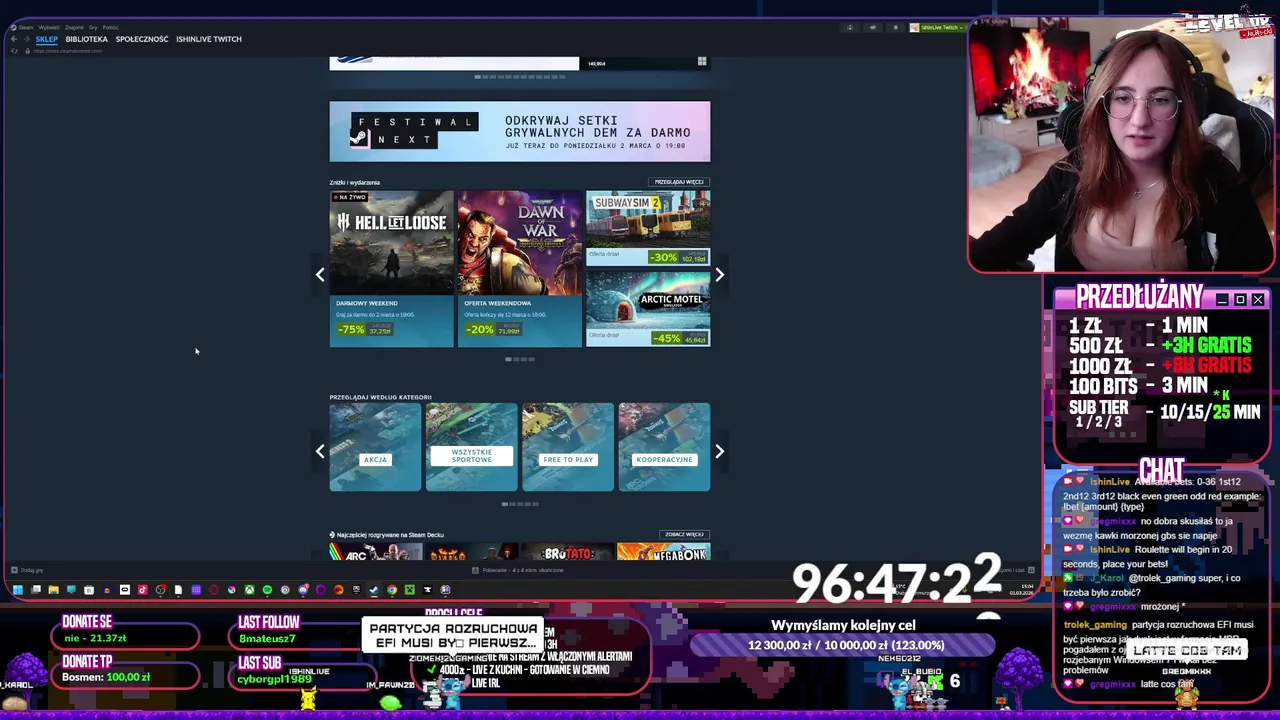Screen dimensions: 1280x720
Task: Close the Przedłużany overlay window
Action: click(x=1258, y=300)
